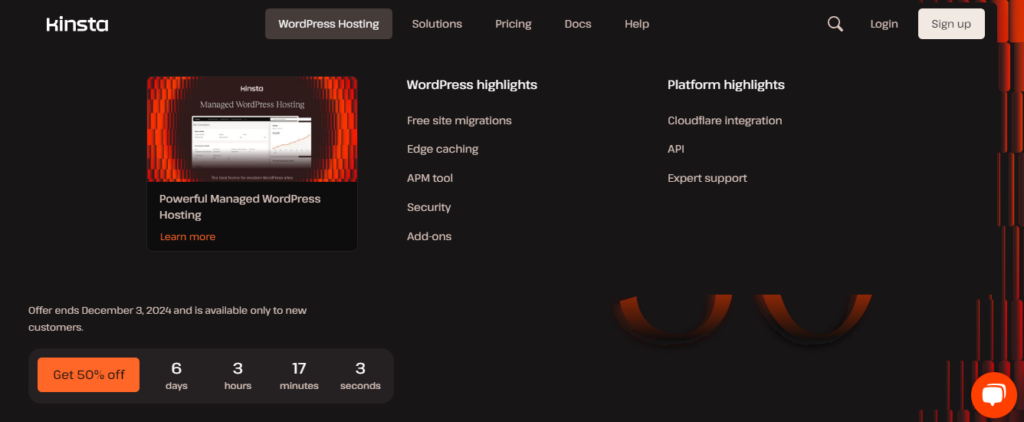Viewport: 1024px width, 422px height.
Task: Expand the Help menu
Action: click(636, 24)
